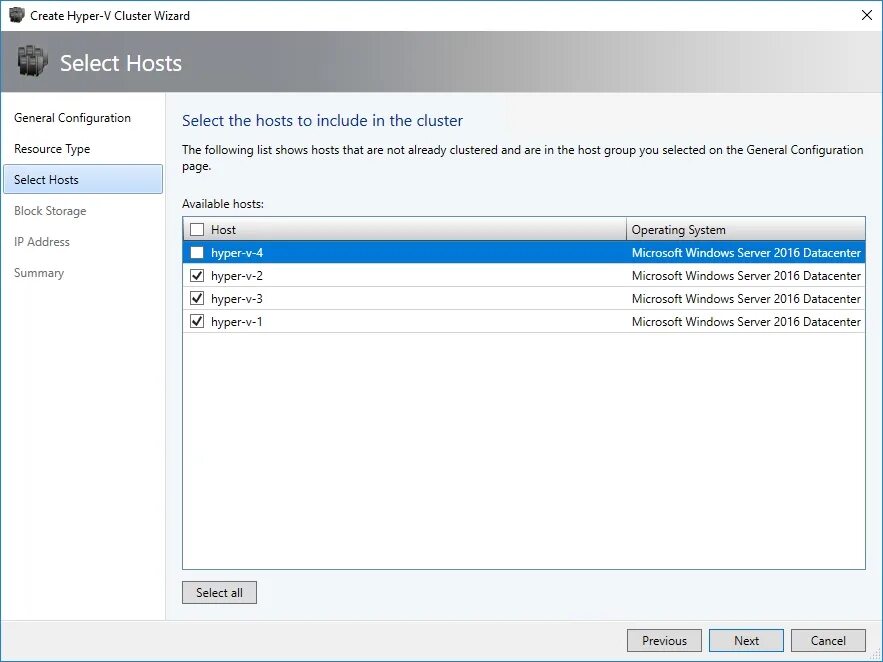Click the operating system cell for hyper-v-4
Image resolution: width=883 pixels, height=662 pixels.
(x=746, y=253)
